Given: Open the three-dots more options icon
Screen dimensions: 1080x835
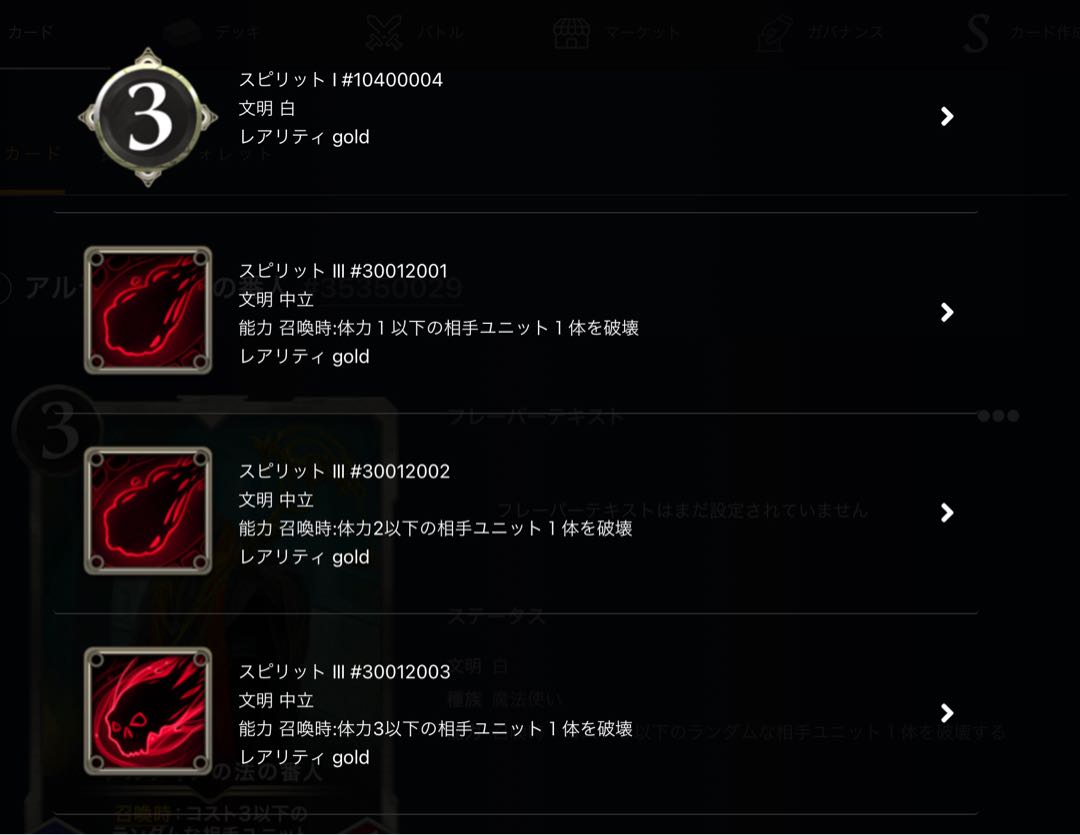Looking at the screenshot, I should [998, 415].
